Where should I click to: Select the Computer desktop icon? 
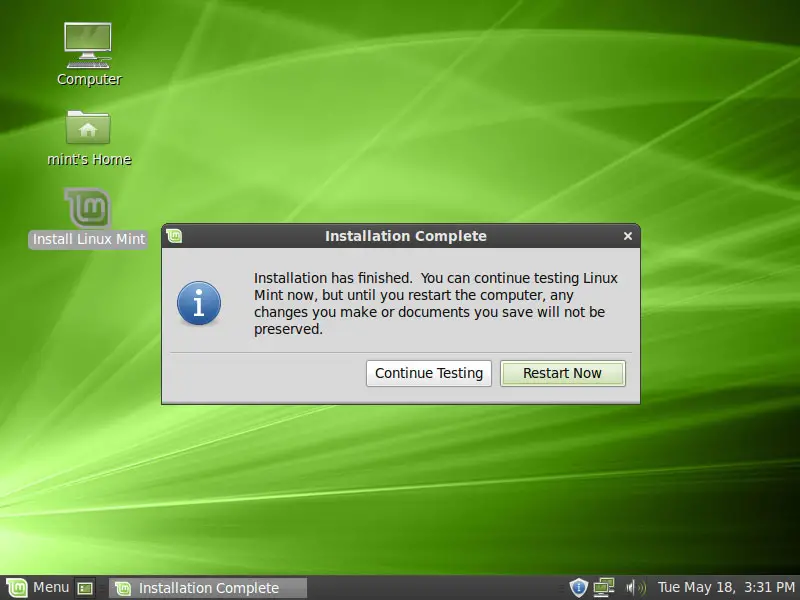coord(89,54)
